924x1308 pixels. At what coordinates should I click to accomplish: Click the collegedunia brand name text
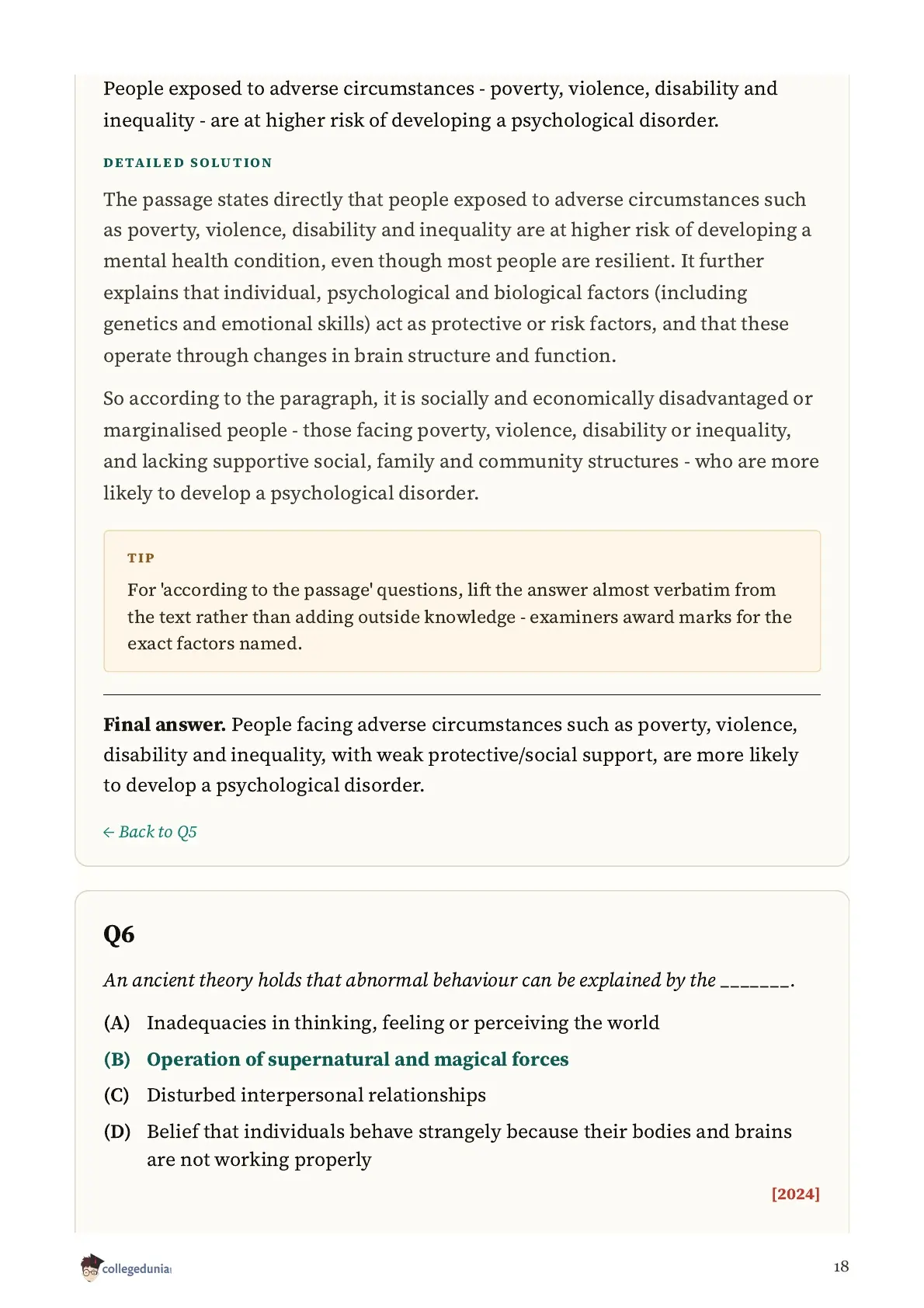[137, 1269]
